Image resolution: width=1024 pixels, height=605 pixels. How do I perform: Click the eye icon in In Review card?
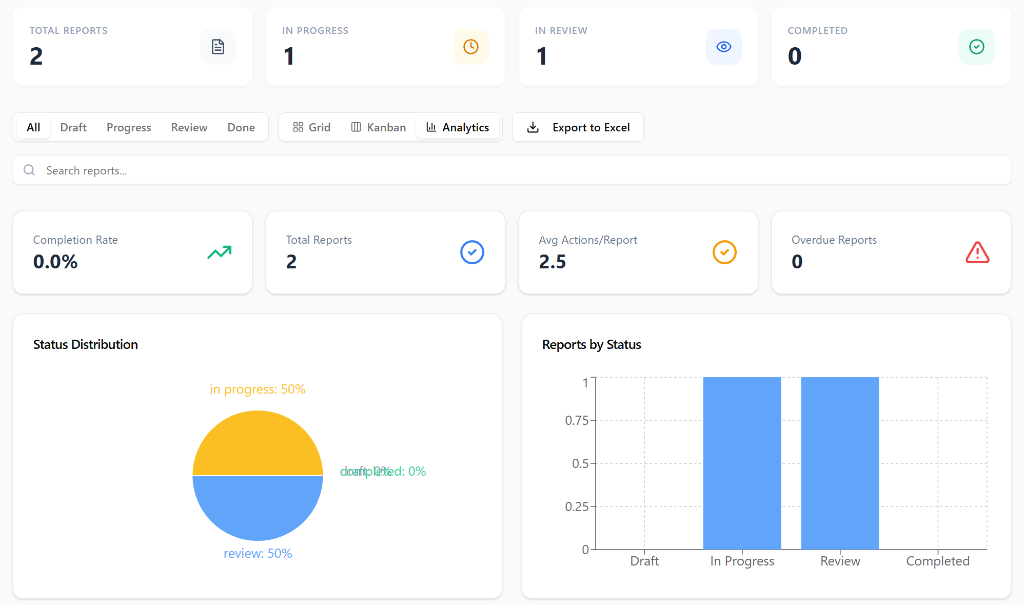[724, 47]
